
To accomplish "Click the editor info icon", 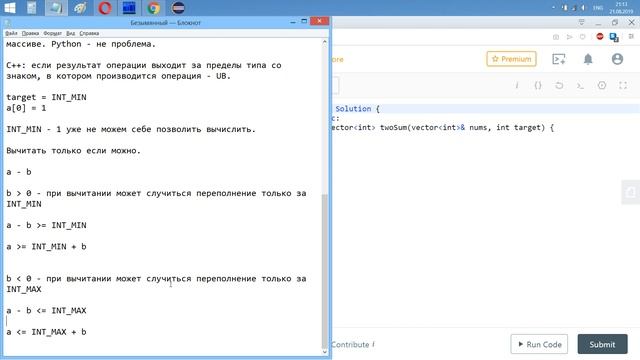I will click(x=517, y=85).
